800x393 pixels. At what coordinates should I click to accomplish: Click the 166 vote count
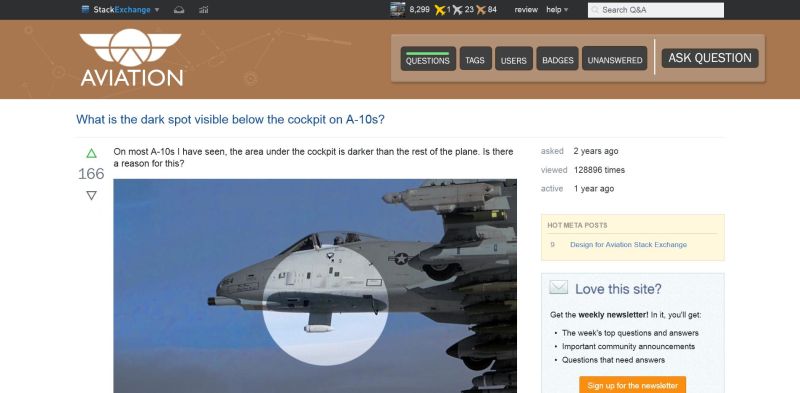(91, 174)
